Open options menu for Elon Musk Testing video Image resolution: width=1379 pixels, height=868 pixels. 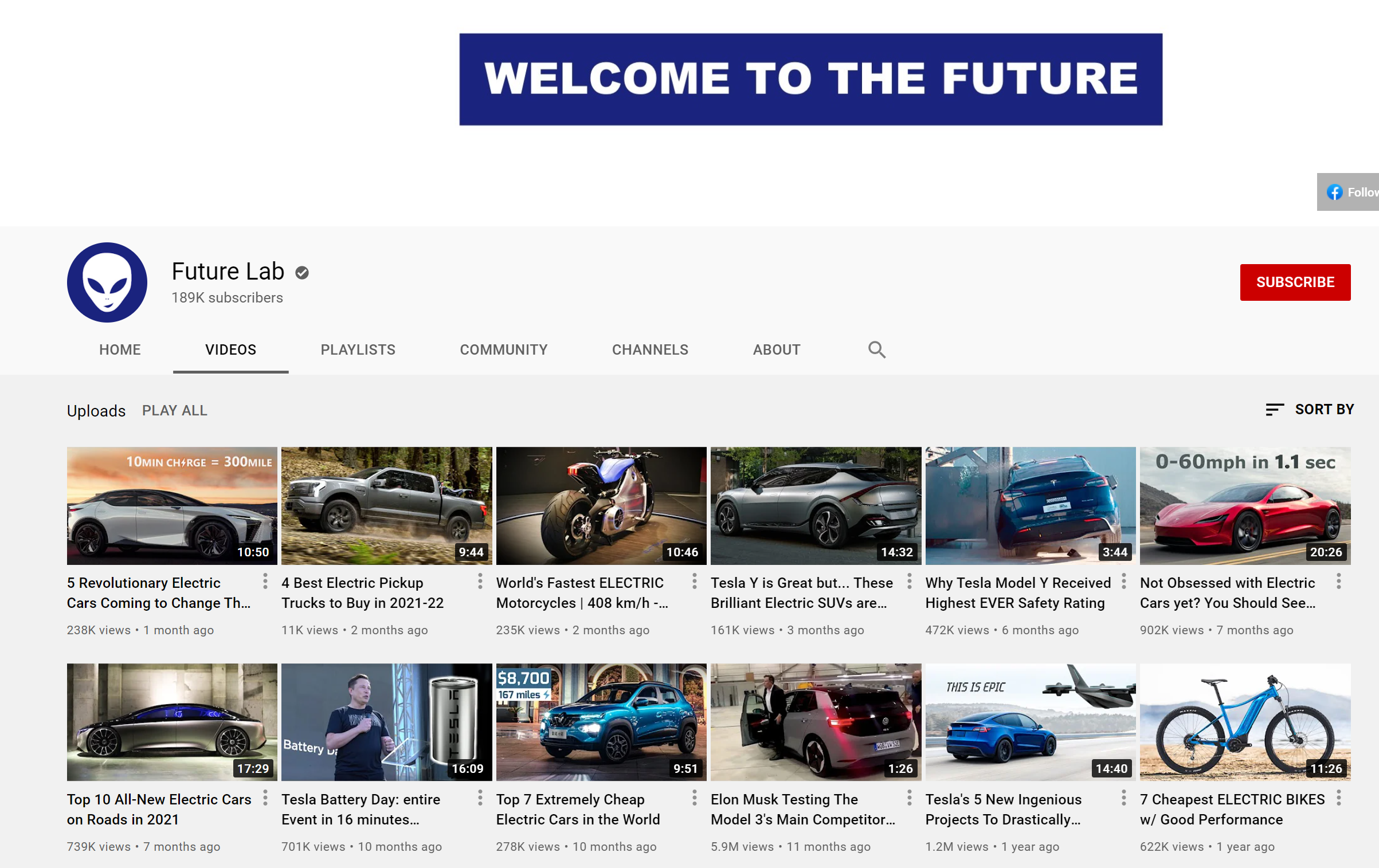[909, 798]
